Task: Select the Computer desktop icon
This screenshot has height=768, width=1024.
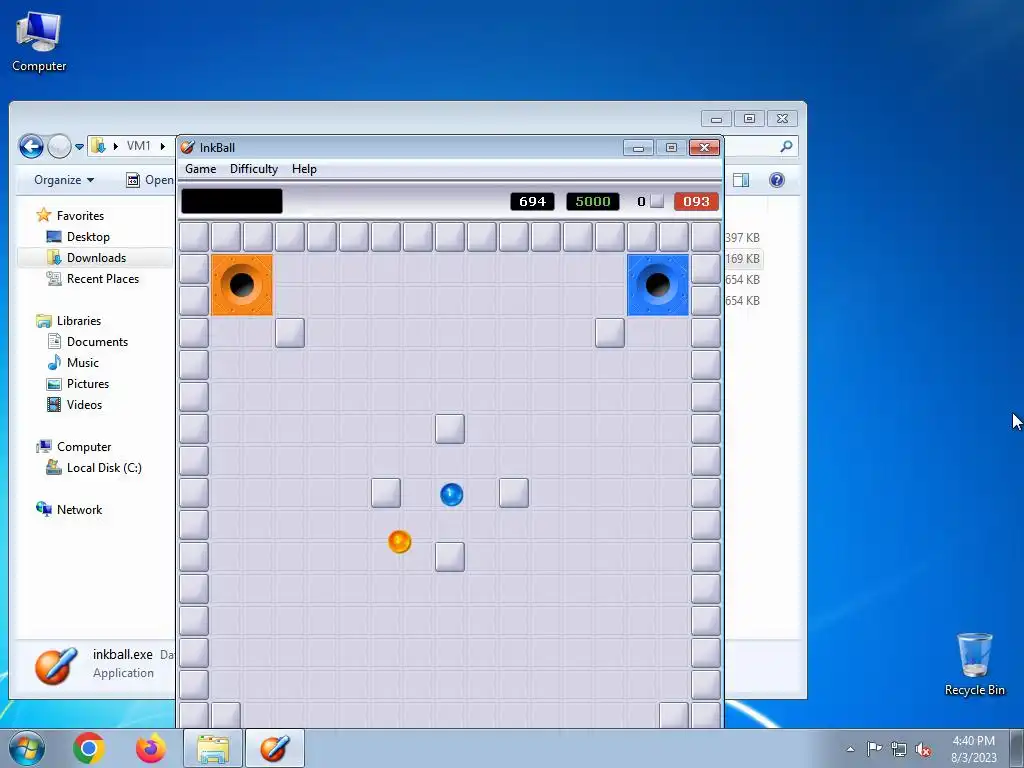Action: [x=39, y=42]
